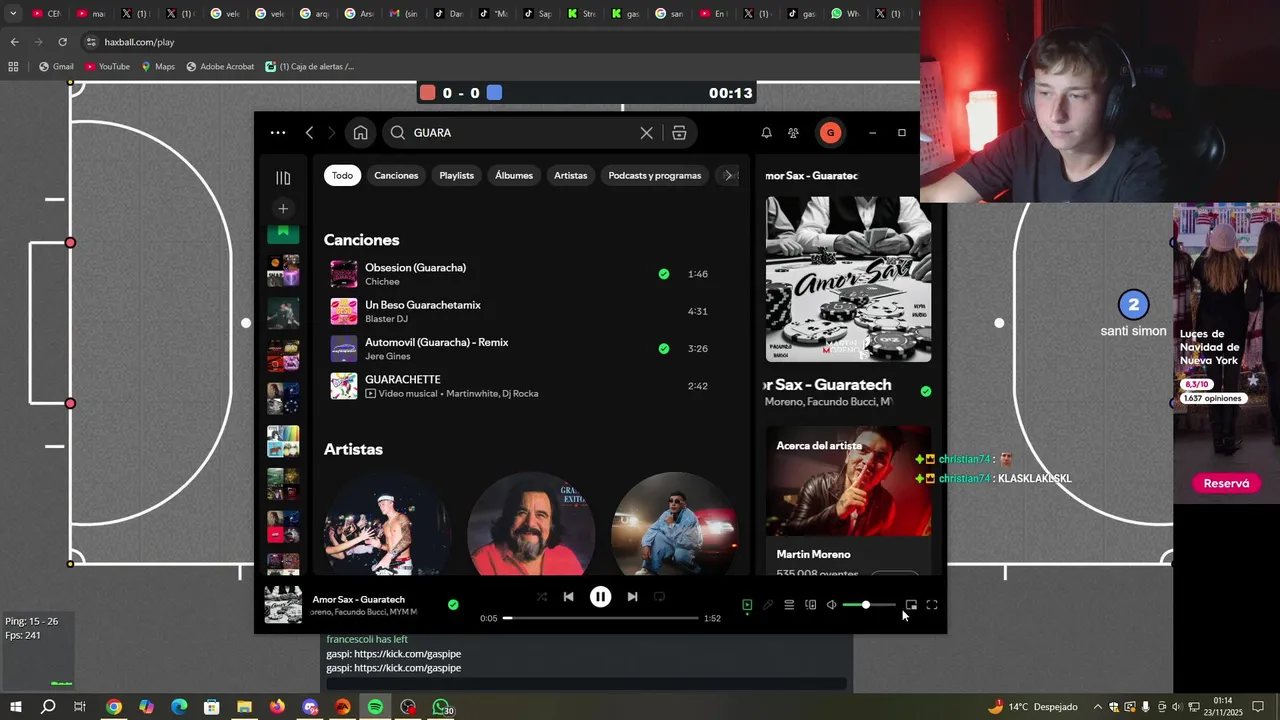
Task: Clear the GUARA search text
Action: [647, 133]
